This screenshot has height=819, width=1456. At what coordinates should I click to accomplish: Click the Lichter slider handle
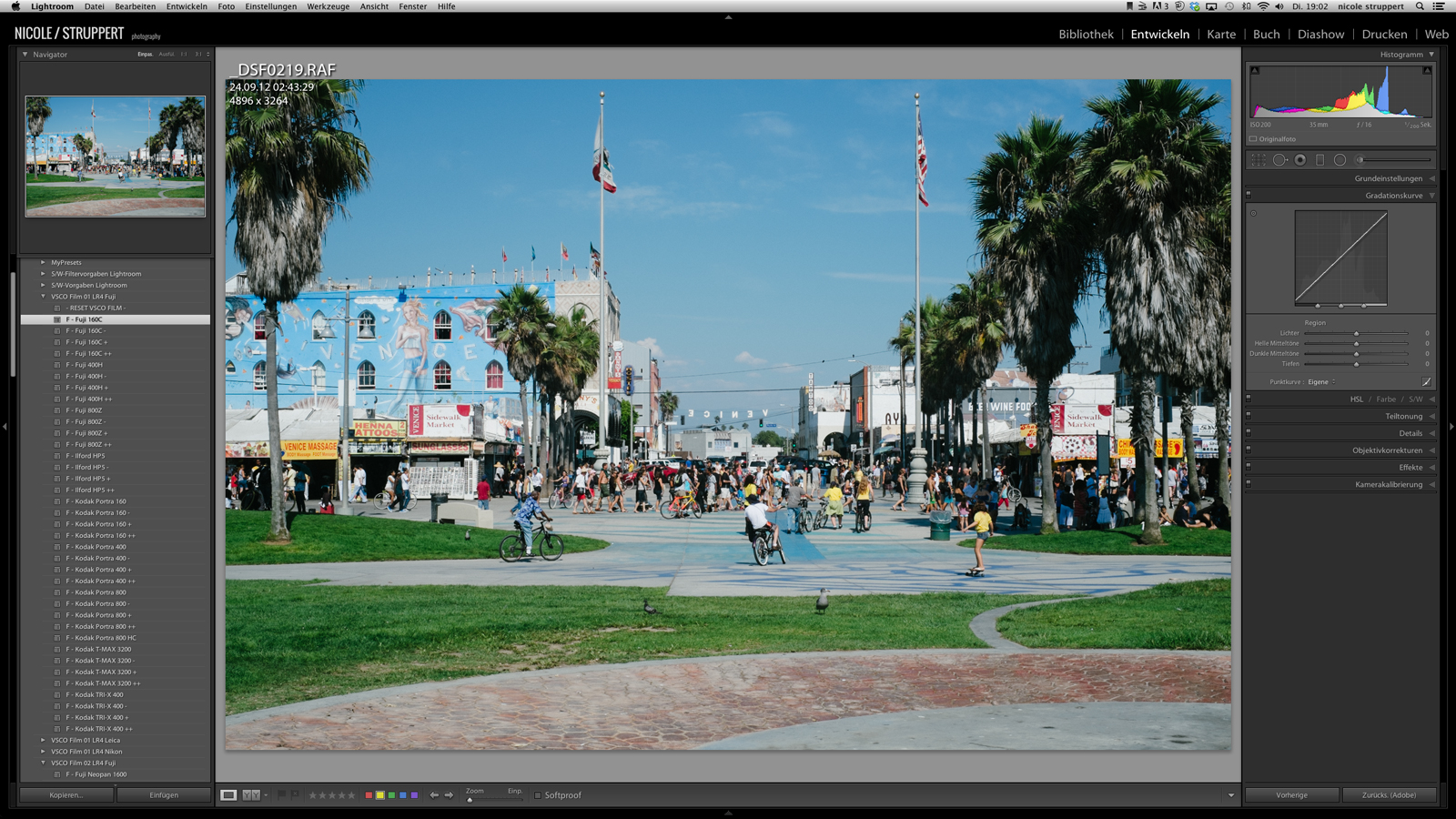click(1356, 333)
